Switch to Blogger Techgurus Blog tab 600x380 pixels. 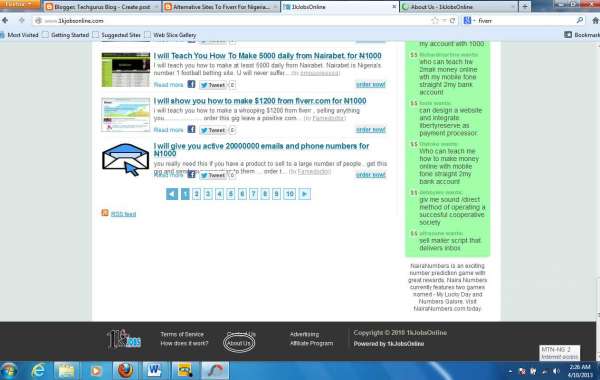pyautogui.click(x=101, y=7)
